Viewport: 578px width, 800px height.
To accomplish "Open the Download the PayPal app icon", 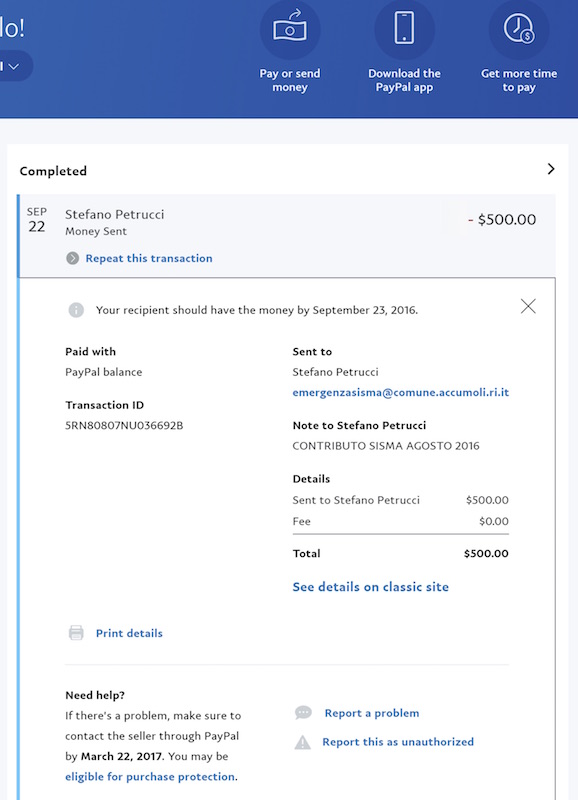I will click(404, 29).
